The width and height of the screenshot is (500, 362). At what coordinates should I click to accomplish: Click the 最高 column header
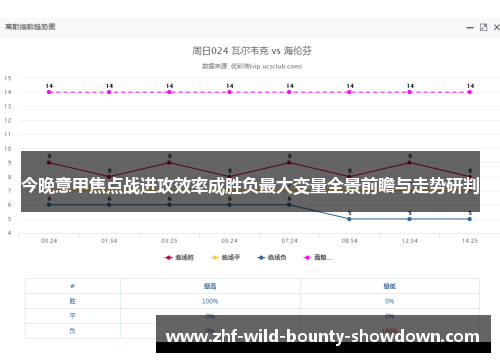(x=210, y=286)
